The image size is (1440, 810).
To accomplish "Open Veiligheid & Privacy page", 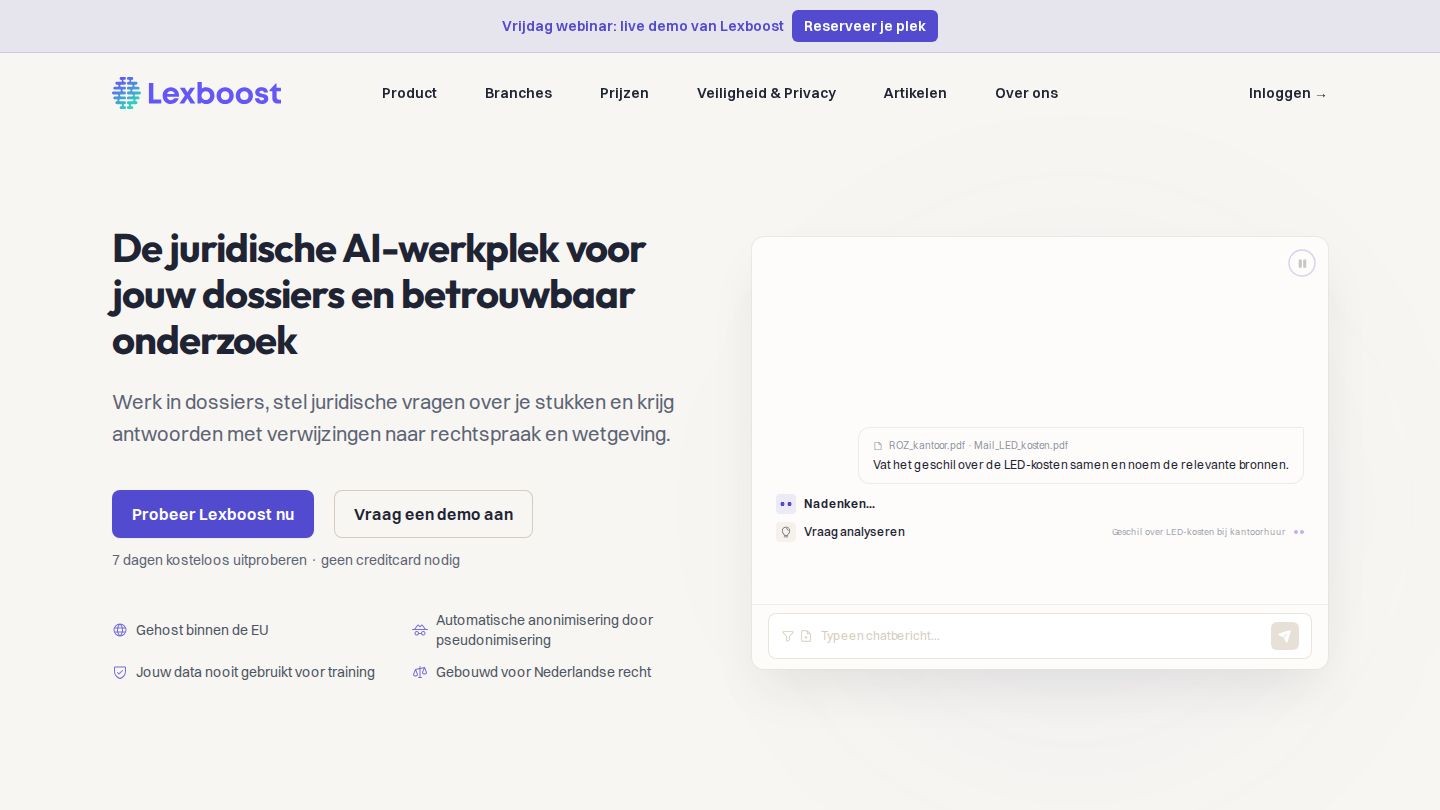I will point(766,93).
